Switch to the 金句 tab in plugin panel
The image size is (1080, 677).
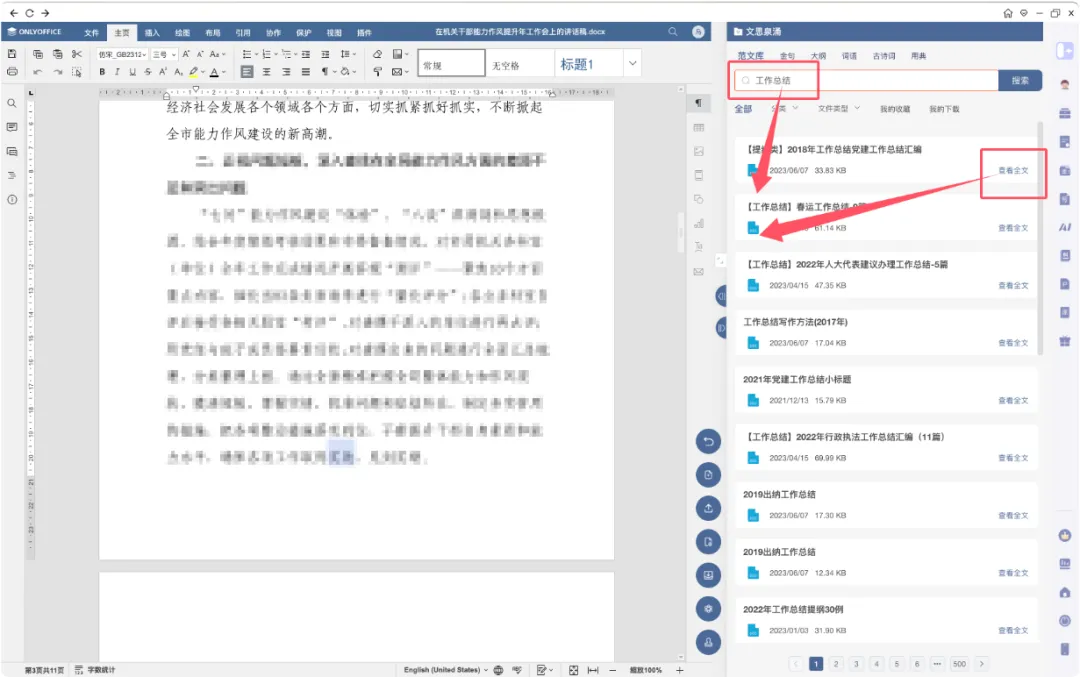coord(787,56)
